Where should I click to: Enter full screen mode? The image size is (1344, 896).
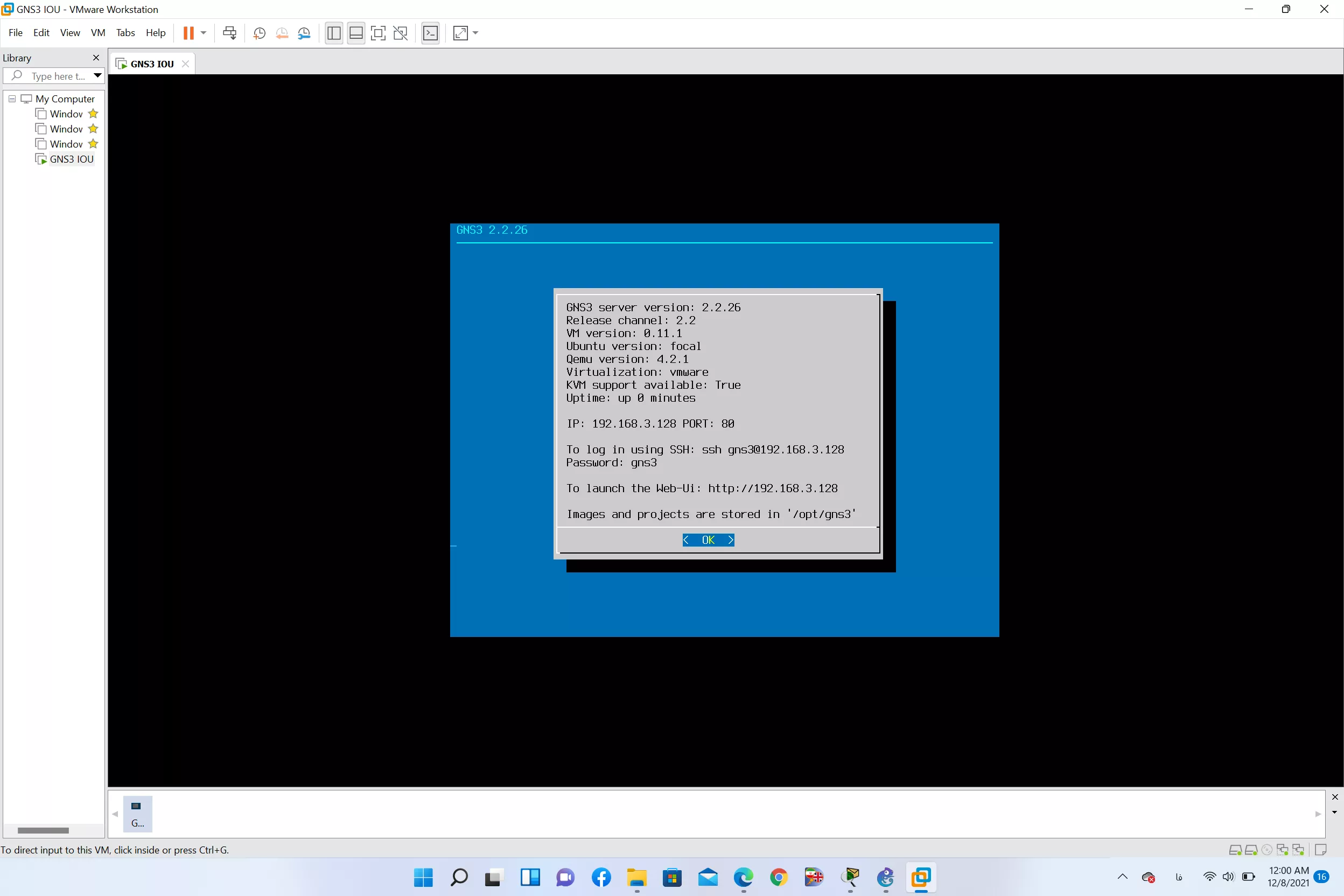(x=379, y=33)
